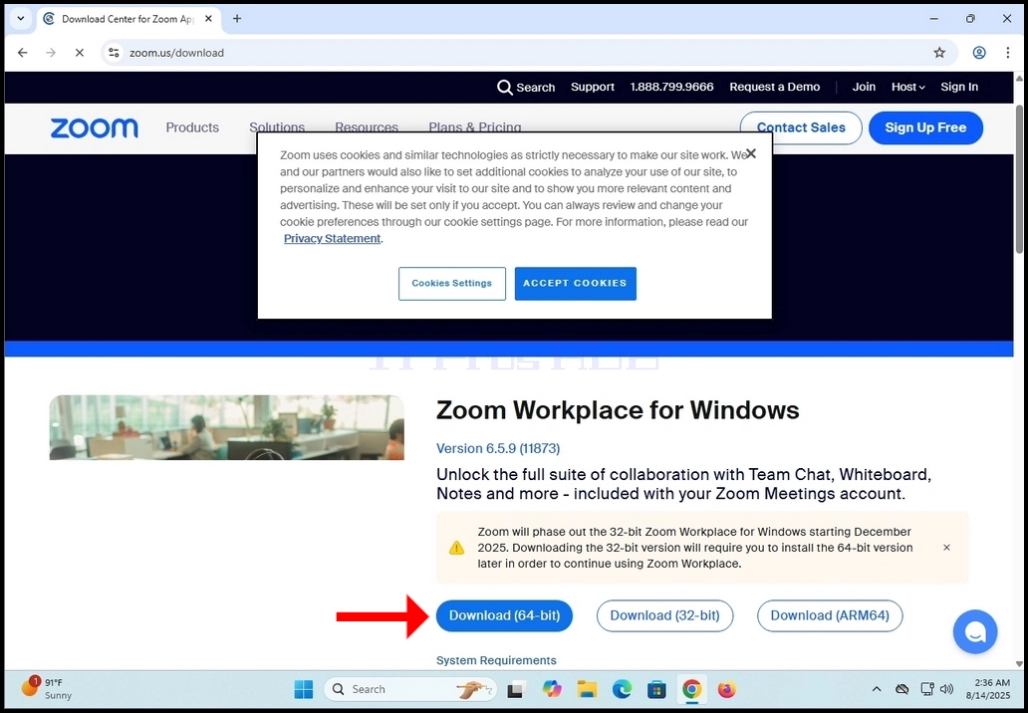The width and height of the screenshot is (1028, 713).
Task: Click the Join link
Action: pos(863,87)
